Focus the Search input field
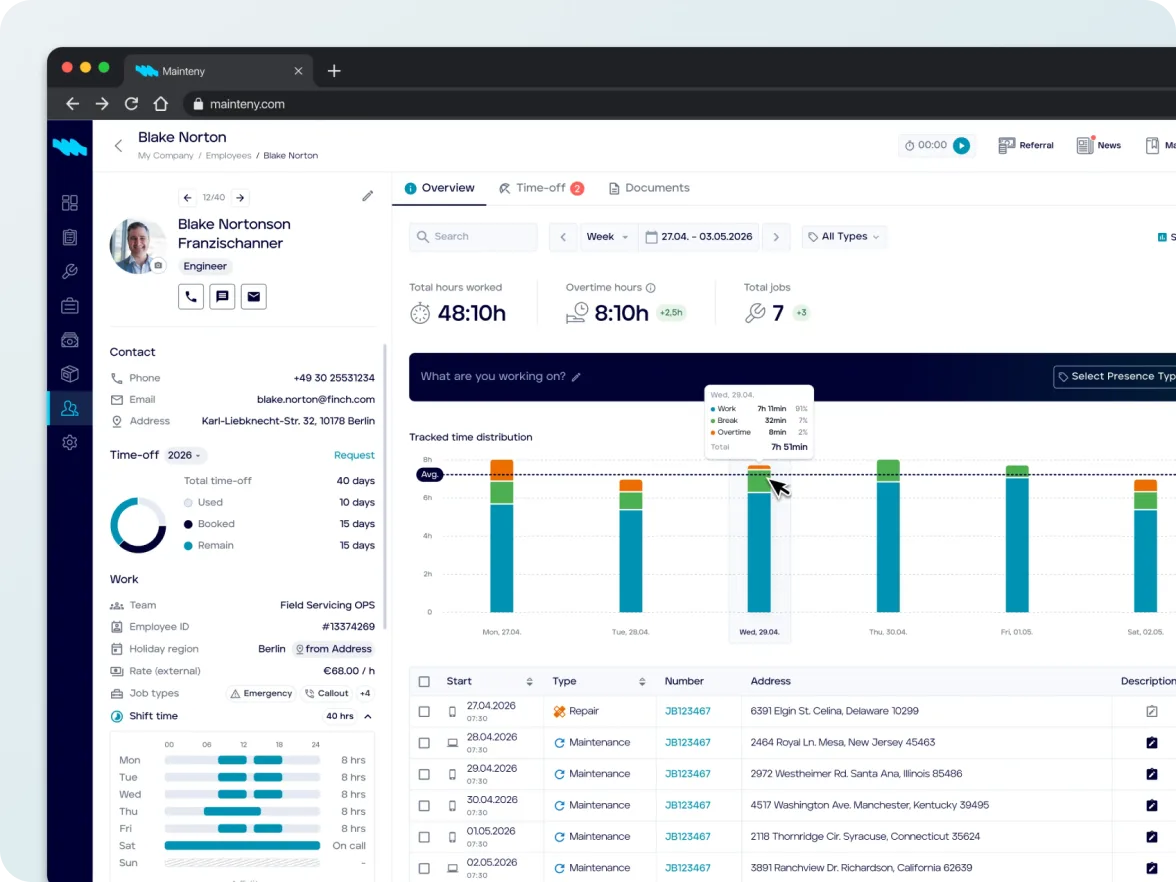Image resolution: width=1176 pixels, height=882 pixels. click(473, 236)
